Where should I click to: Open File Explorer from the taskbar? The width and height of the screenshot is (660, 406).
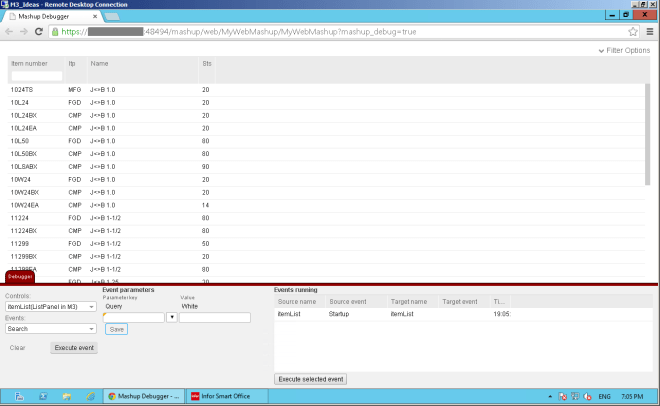coord(66,396)
